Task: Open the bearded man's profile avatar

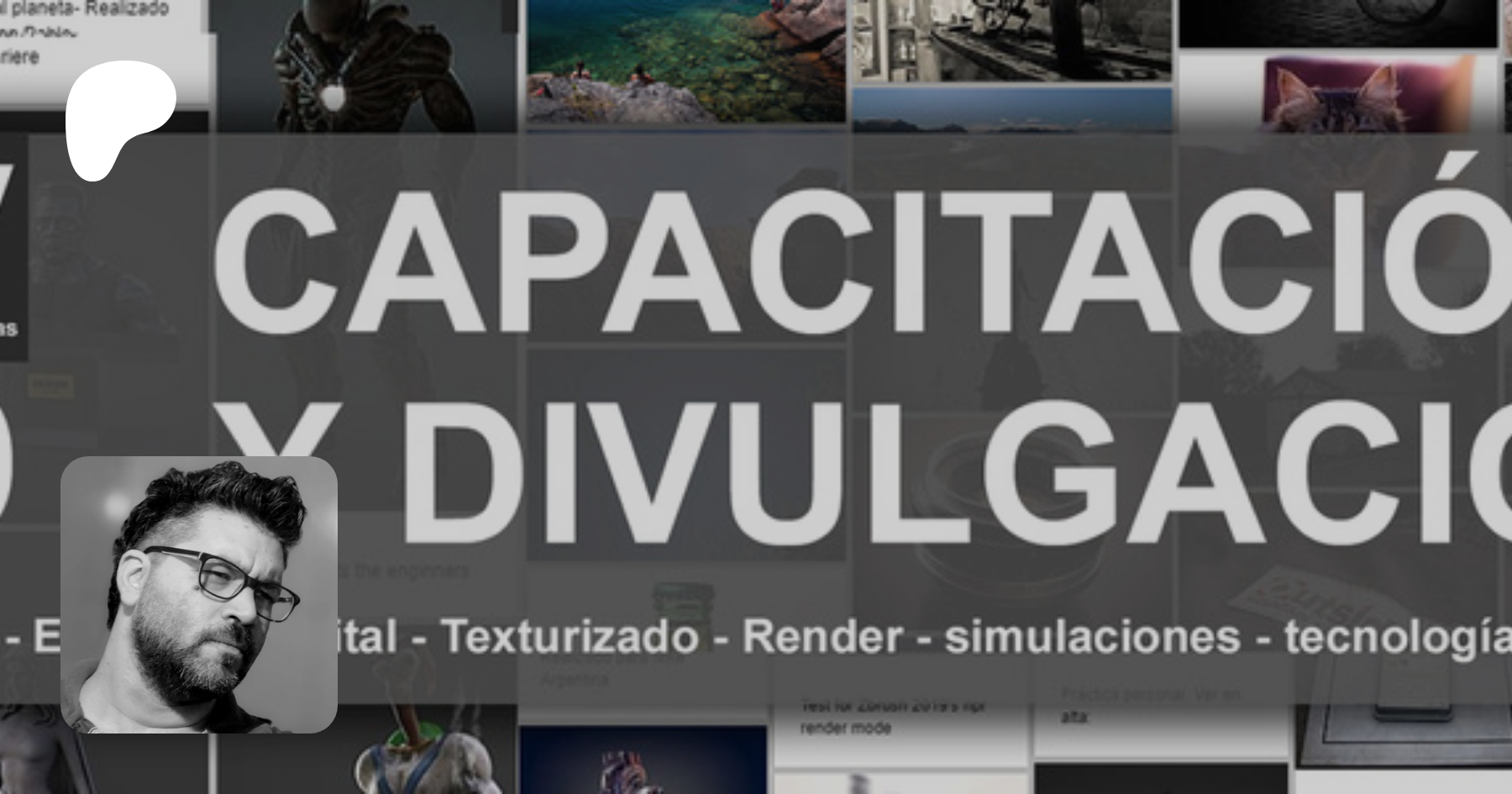Action: click(x=199, y=594)
